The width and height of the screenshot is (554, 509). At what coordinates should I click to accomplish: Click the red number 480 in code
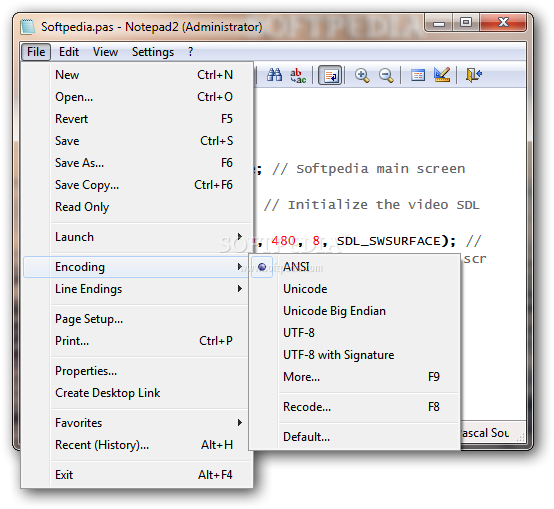tap(283, 241)
